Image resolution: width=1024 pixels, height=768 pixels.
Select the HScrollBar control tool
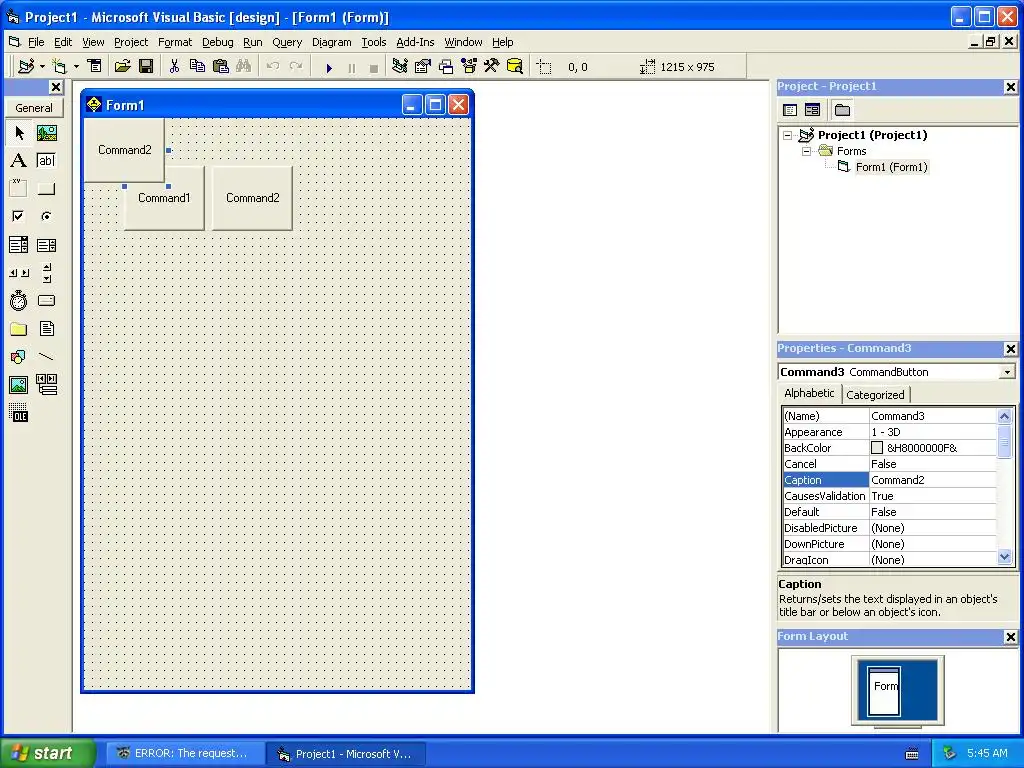tap(19, 273)
